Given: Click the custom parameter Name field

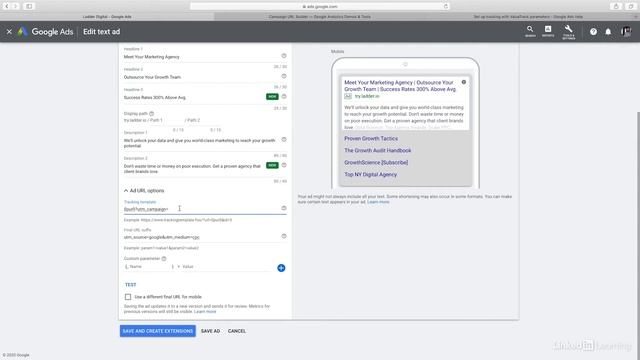Looking at the screenshot, I should point(149,267).
